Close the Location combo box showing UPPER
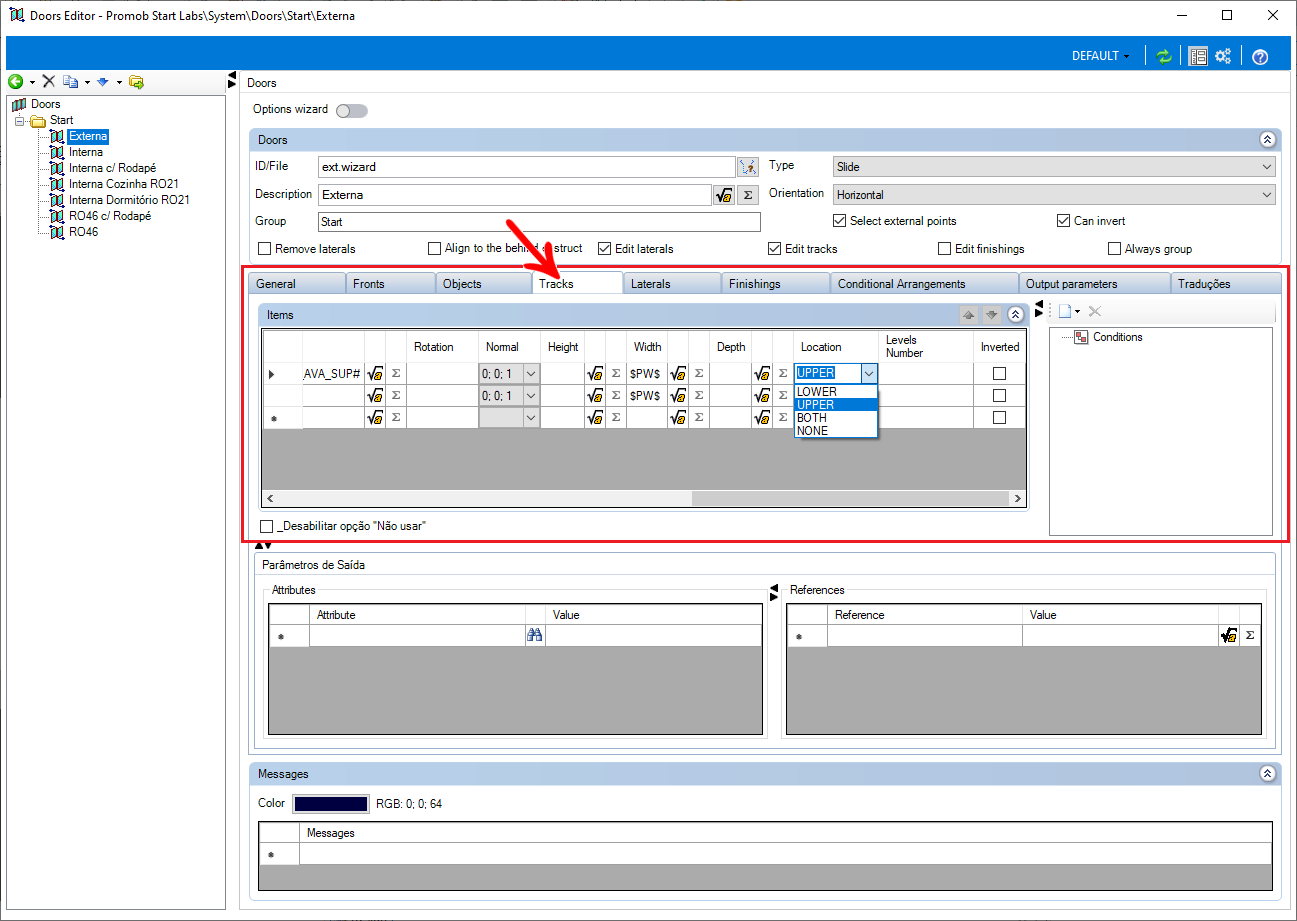This screenshot has width=1297, height=921. coord(869,373)
